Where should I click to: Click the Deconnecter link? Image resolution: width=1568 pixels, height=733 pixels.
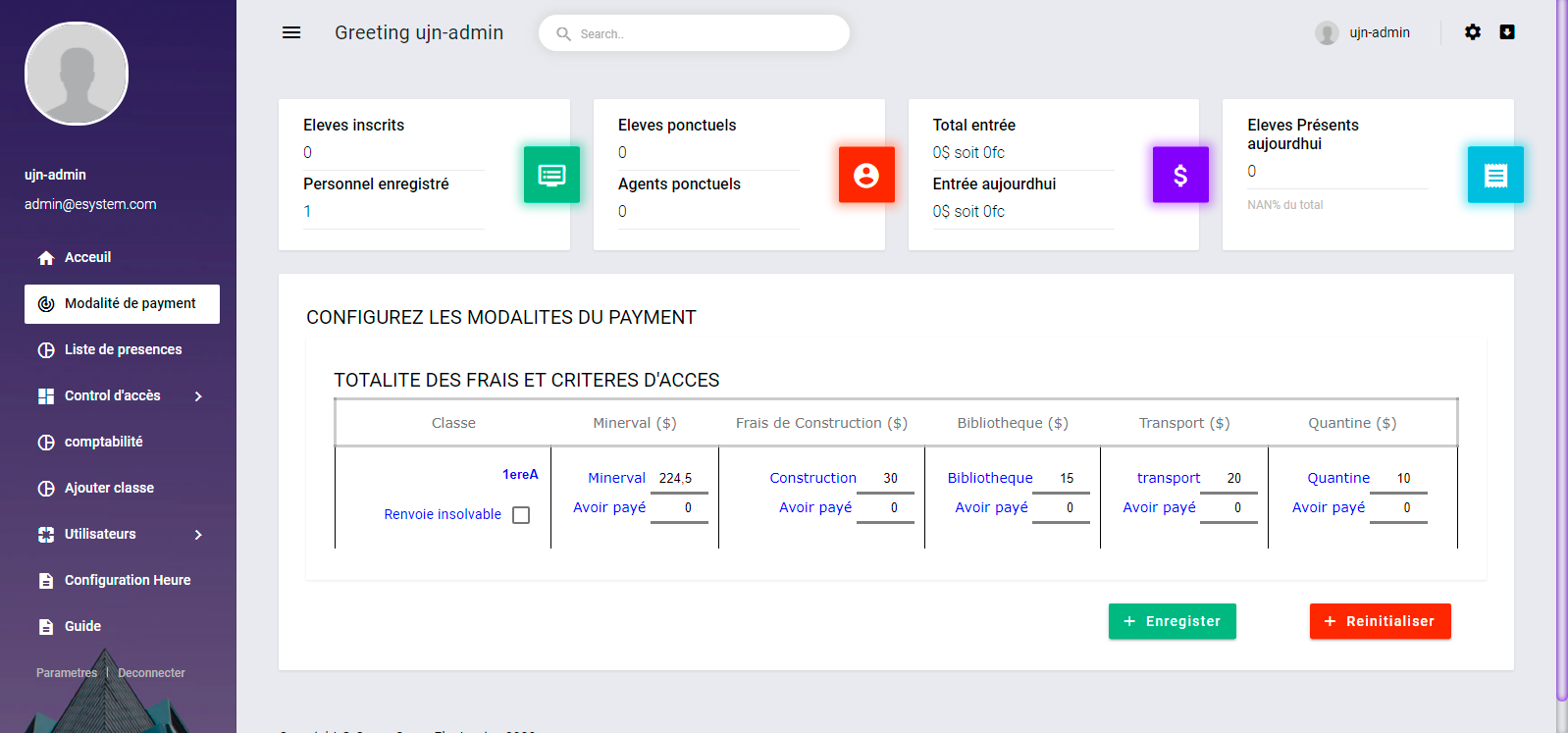(x=151, y=673)
